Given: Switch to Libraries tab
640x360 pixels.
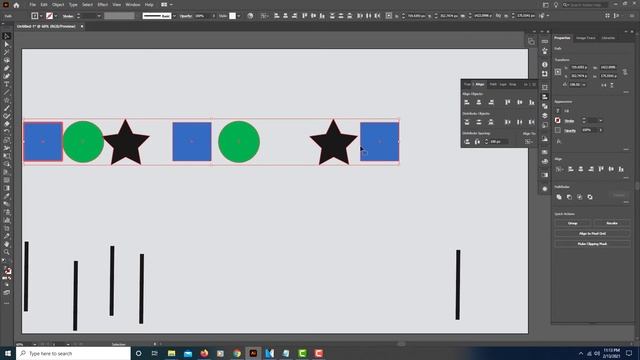Looking at the screenshot, I should pos(608,38).
